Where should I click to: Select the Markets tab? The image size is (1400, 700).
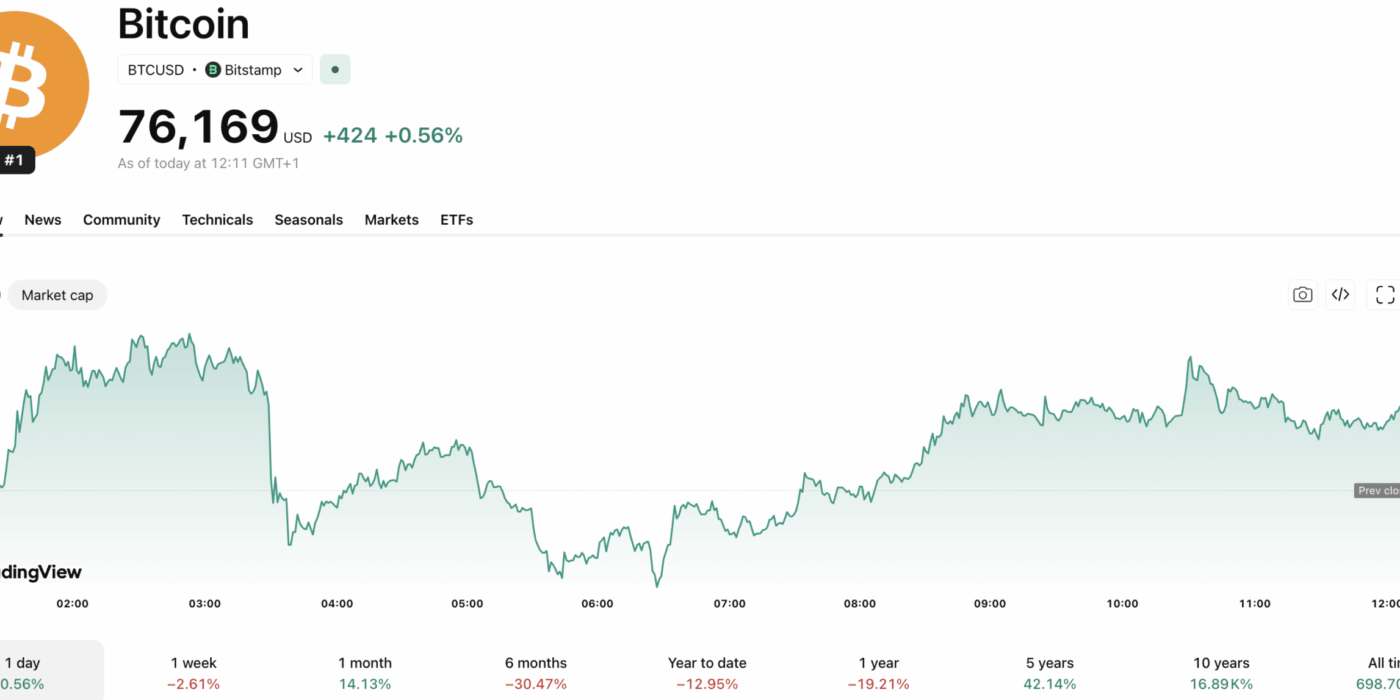(391, 220)
